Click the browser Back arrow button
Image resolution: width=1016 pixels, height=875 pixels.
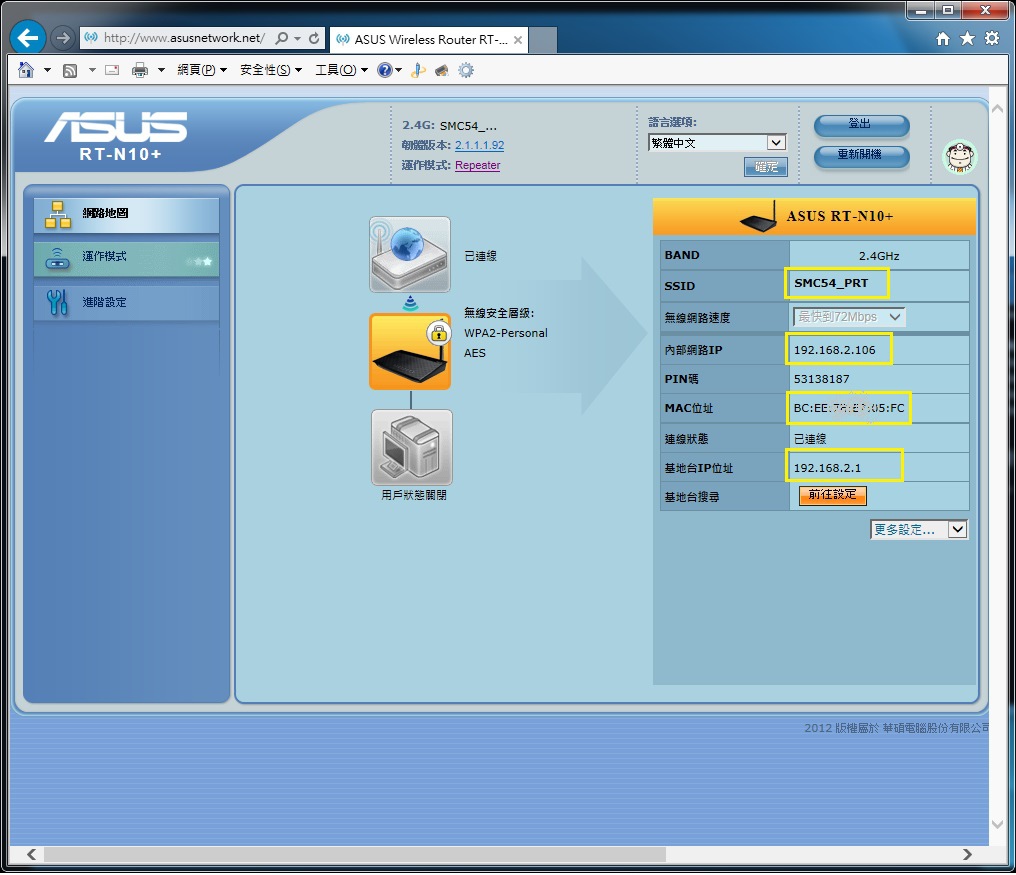[27, 38]
